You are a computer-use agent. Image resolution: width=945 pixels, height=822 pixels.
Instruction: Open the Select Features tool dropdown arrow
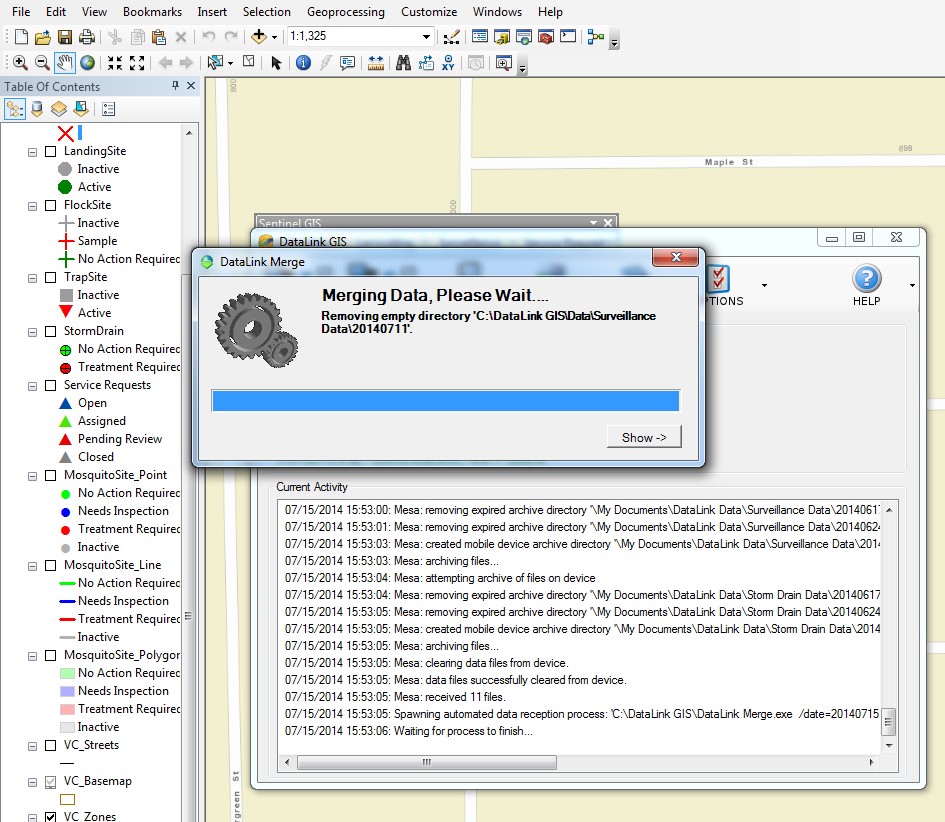230,63
